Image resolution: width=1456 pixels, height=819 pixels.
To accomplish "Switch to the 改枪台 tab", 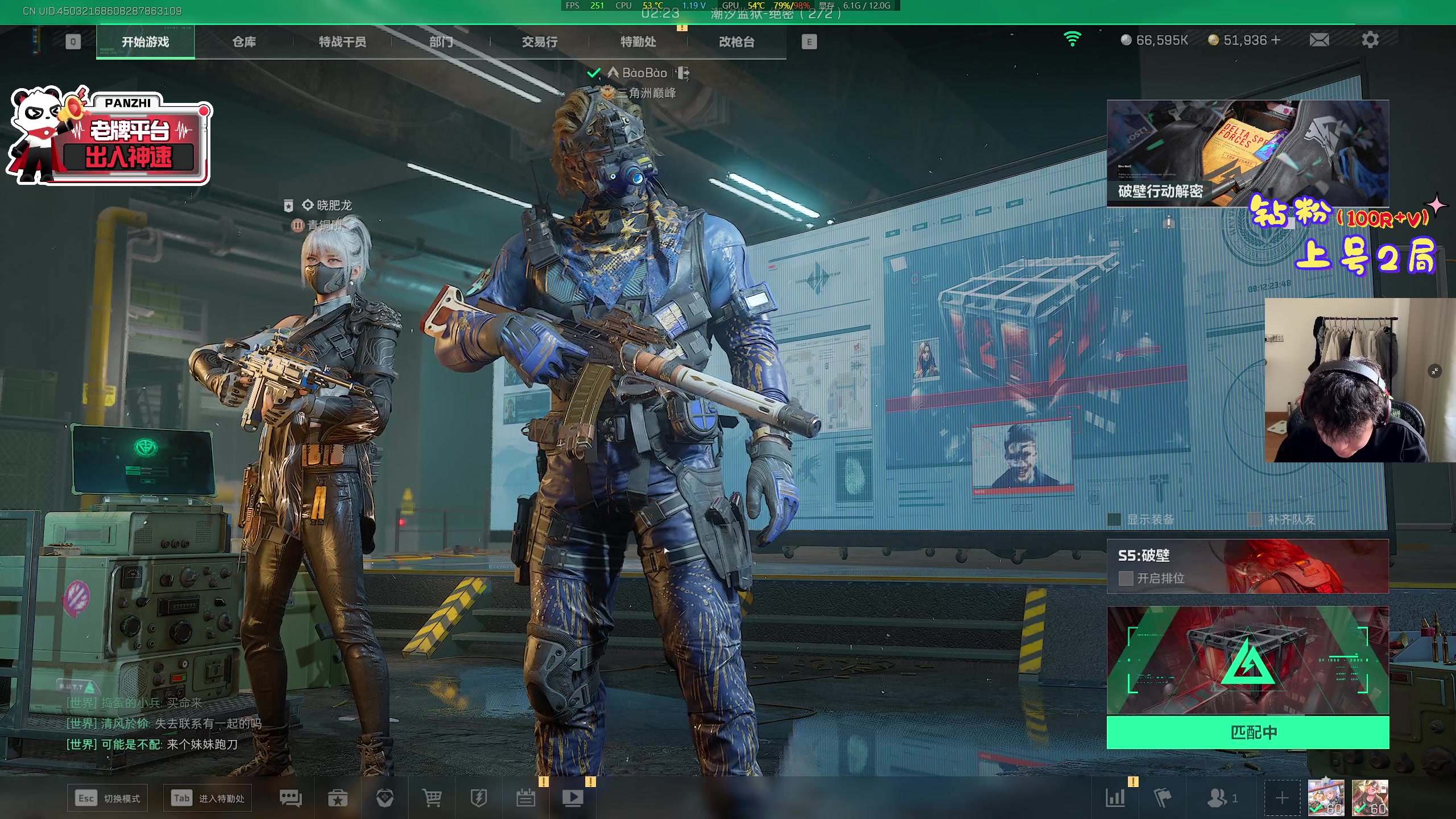I will (x=737, y=42).
